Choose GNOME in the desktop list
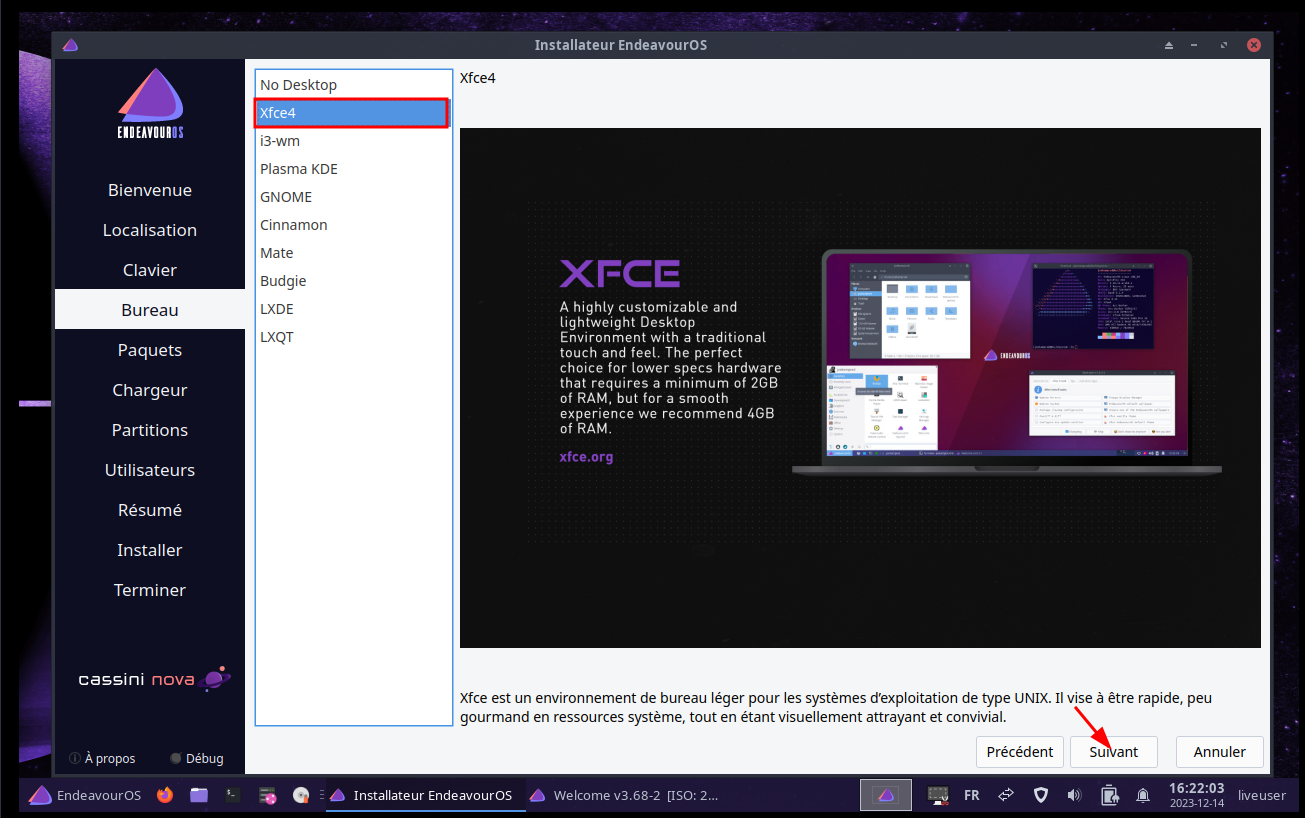This screenshot has height=818, width=1305. pos(286,197)
